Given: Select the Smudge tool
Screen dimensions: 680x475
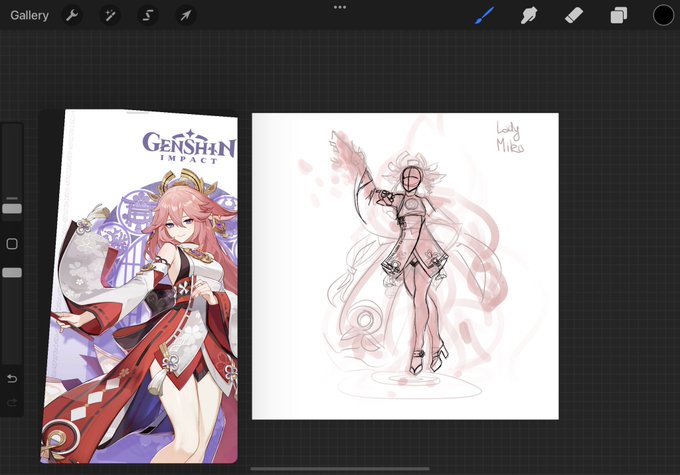Looking at the screenshot, I should [529, 16].
